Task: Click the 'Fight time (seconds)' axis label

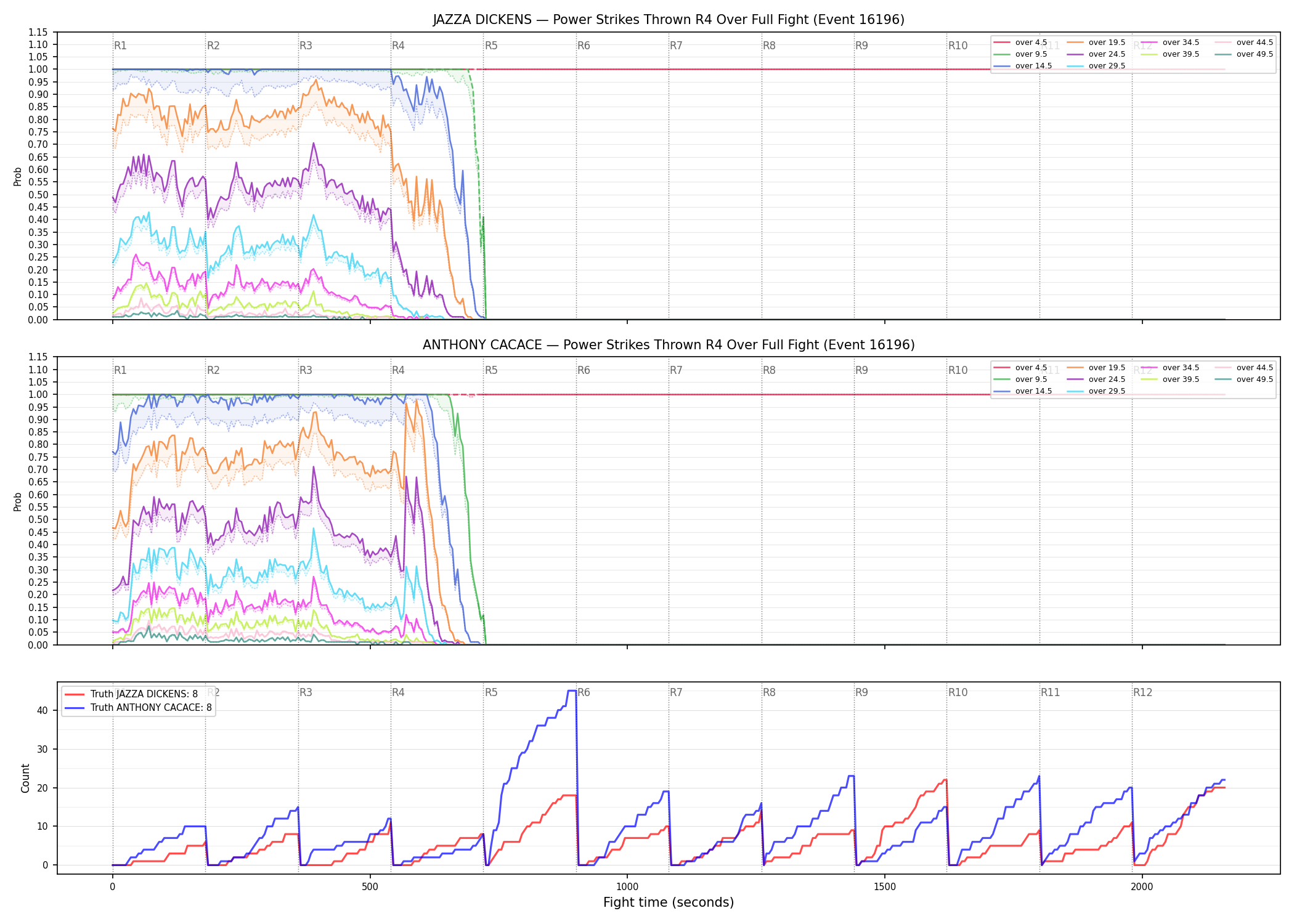Action: tap(669, 902)
